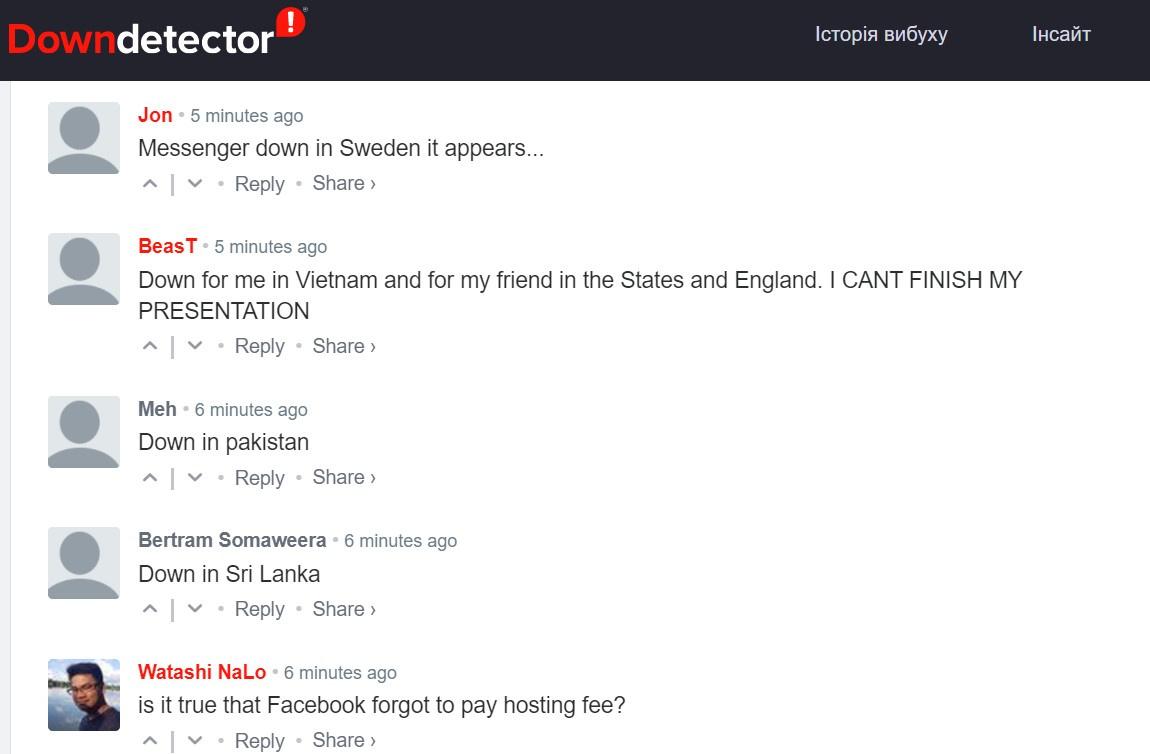This screenshot has width=1150, height=754.
Task: Open Share menu under Bertram Somaweera's comment
Action: coord(344,609)
